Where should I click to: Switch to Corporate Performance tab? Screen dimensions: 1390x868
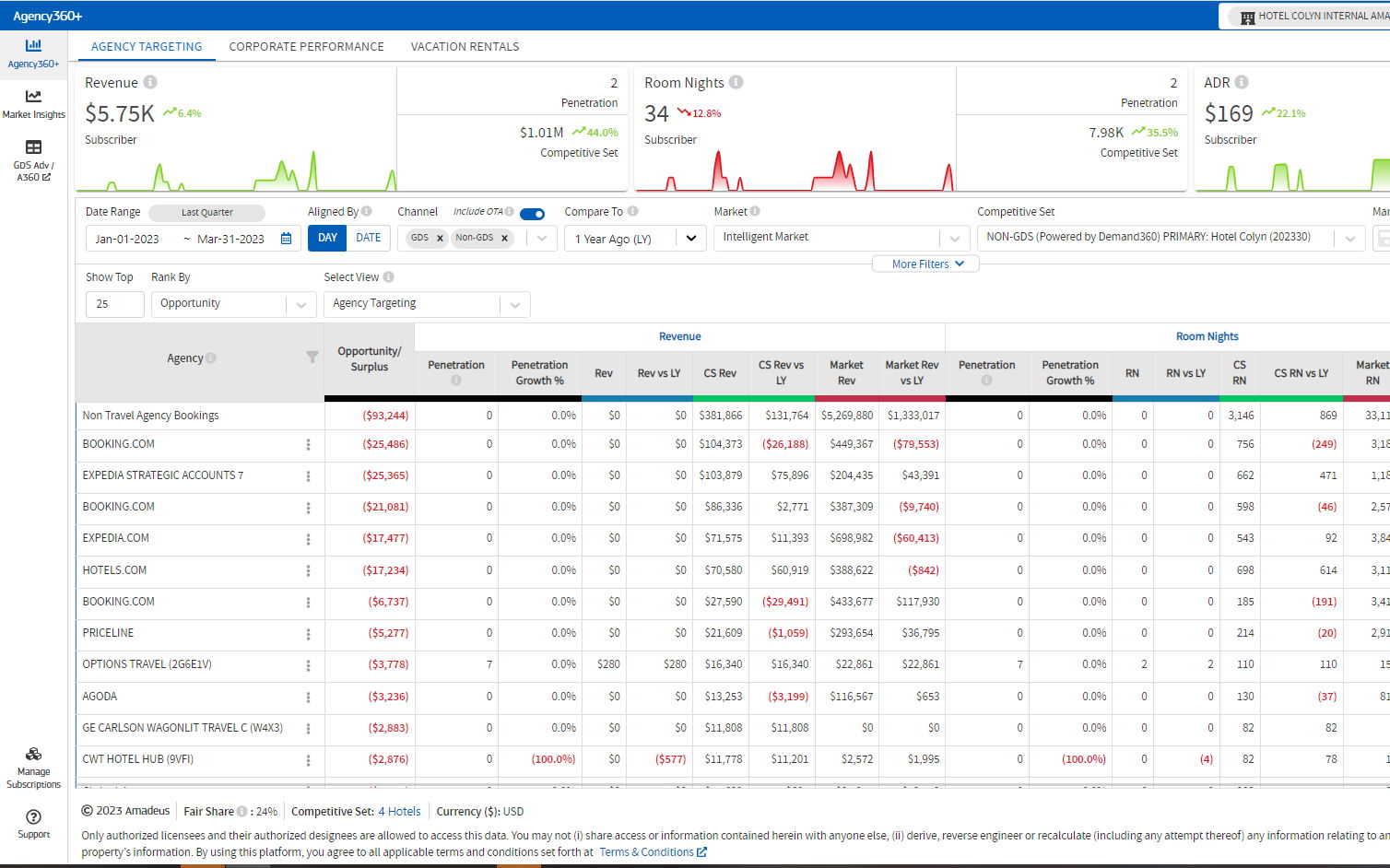(x=306, y=47)
